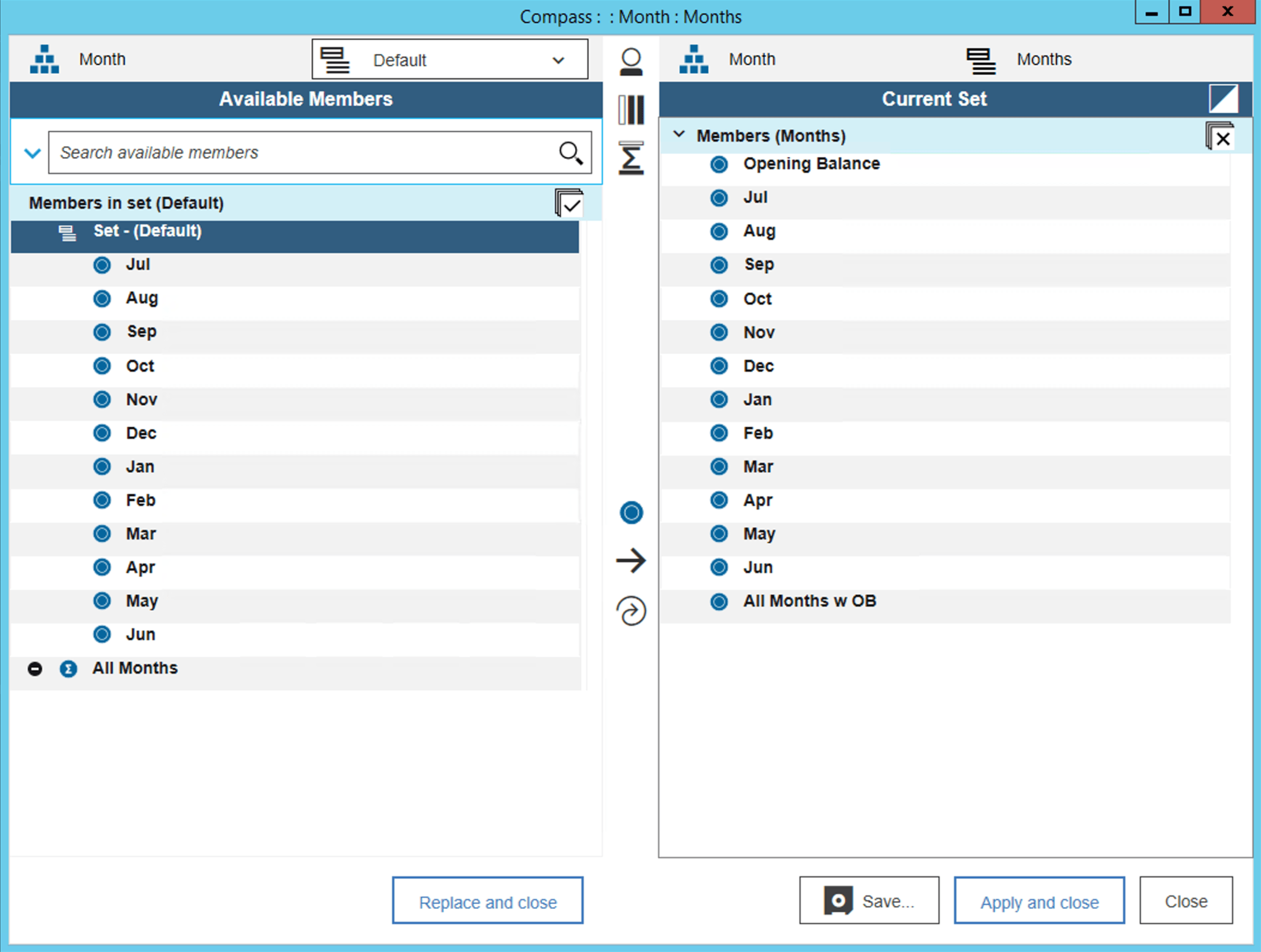
Task: Click the move-right arrow to add members
Action: tap(630, 560)
